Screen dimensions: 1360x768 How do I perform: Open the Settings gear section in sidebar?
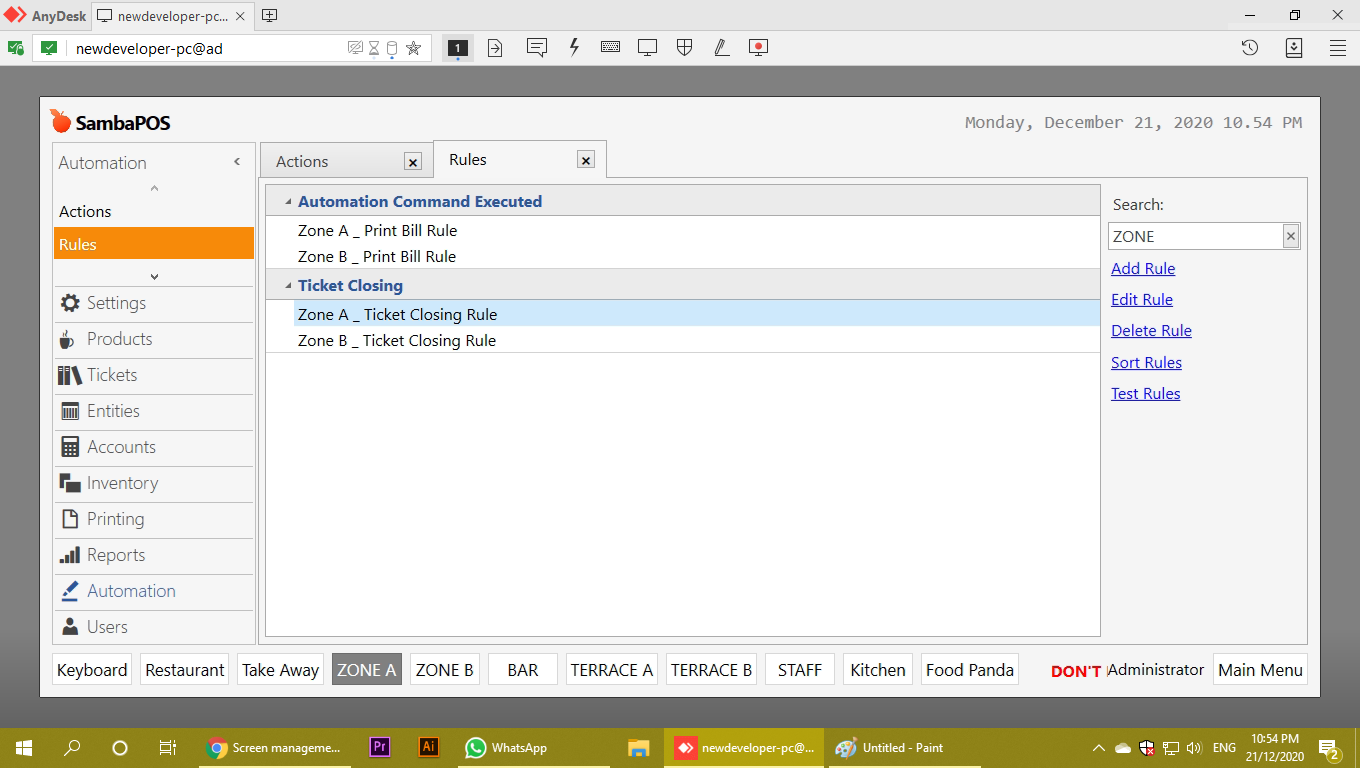(154, 303)
